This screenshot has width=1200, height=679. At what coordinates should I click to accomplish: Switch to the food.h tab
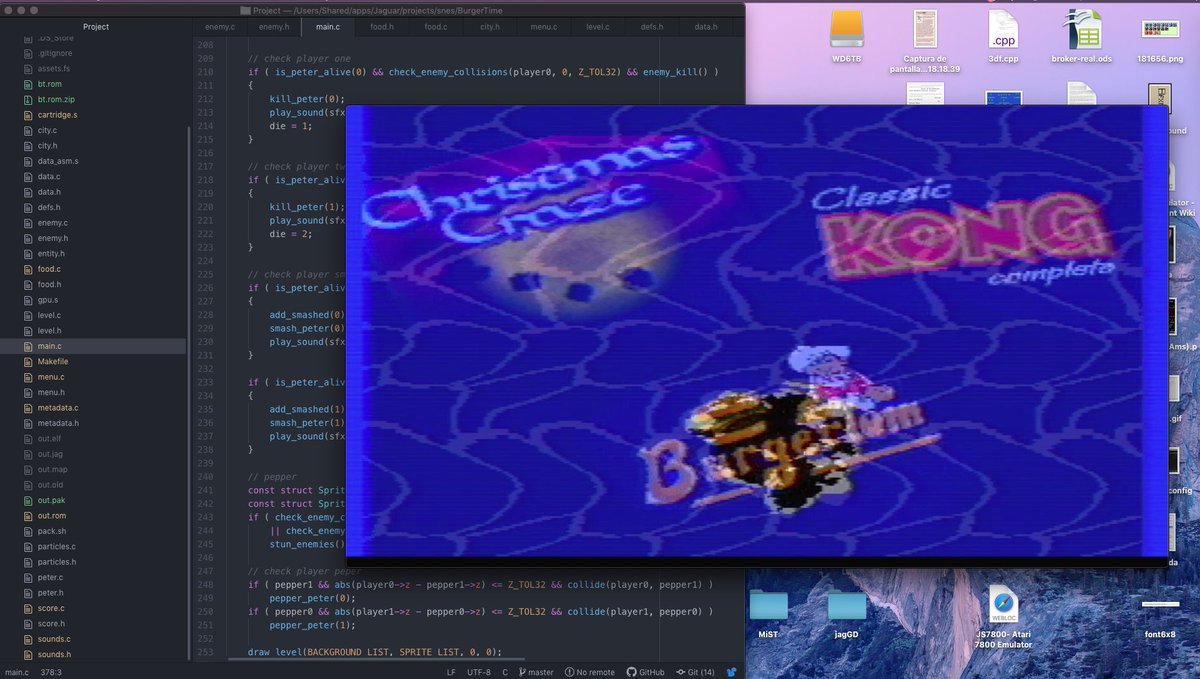pyautogui.click(x=382, y=27)
